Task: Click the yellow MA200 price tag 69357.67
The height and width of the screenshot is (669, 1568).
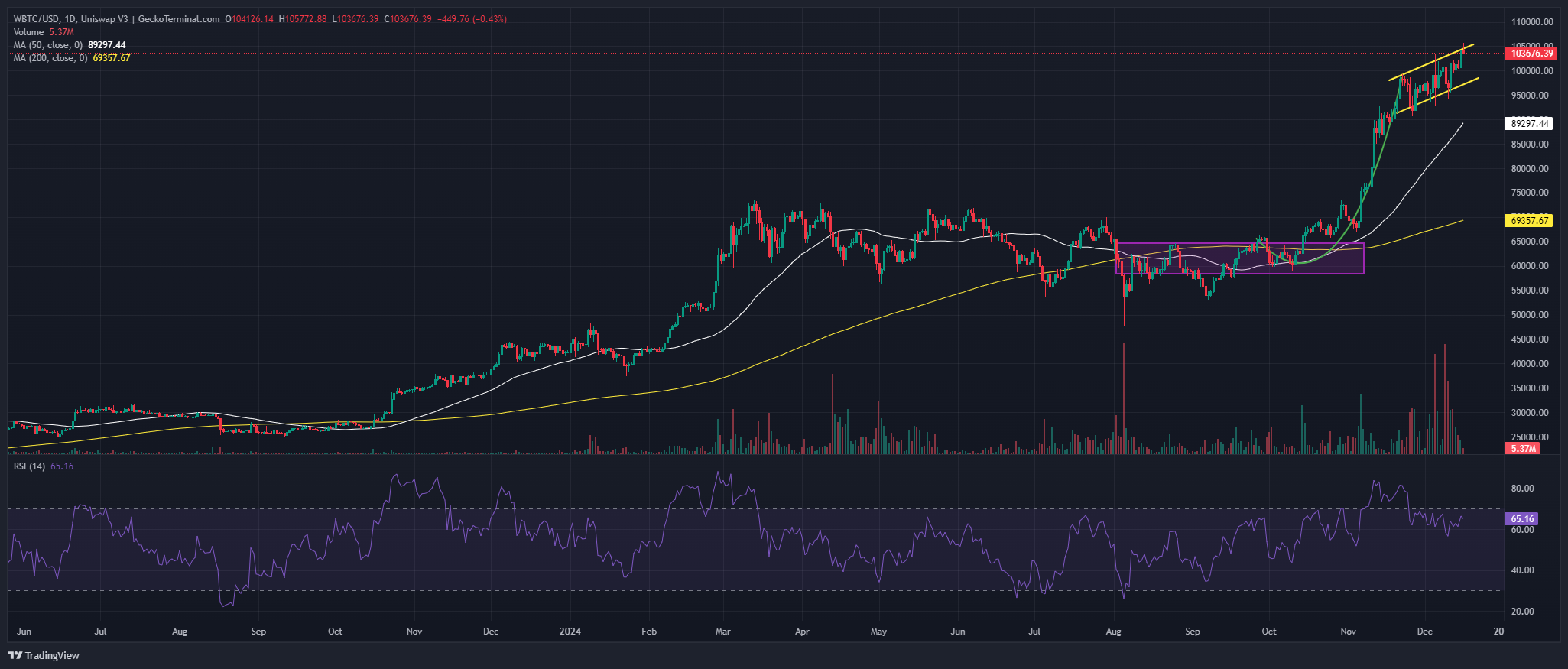Action: click(x=1530, y=220)
